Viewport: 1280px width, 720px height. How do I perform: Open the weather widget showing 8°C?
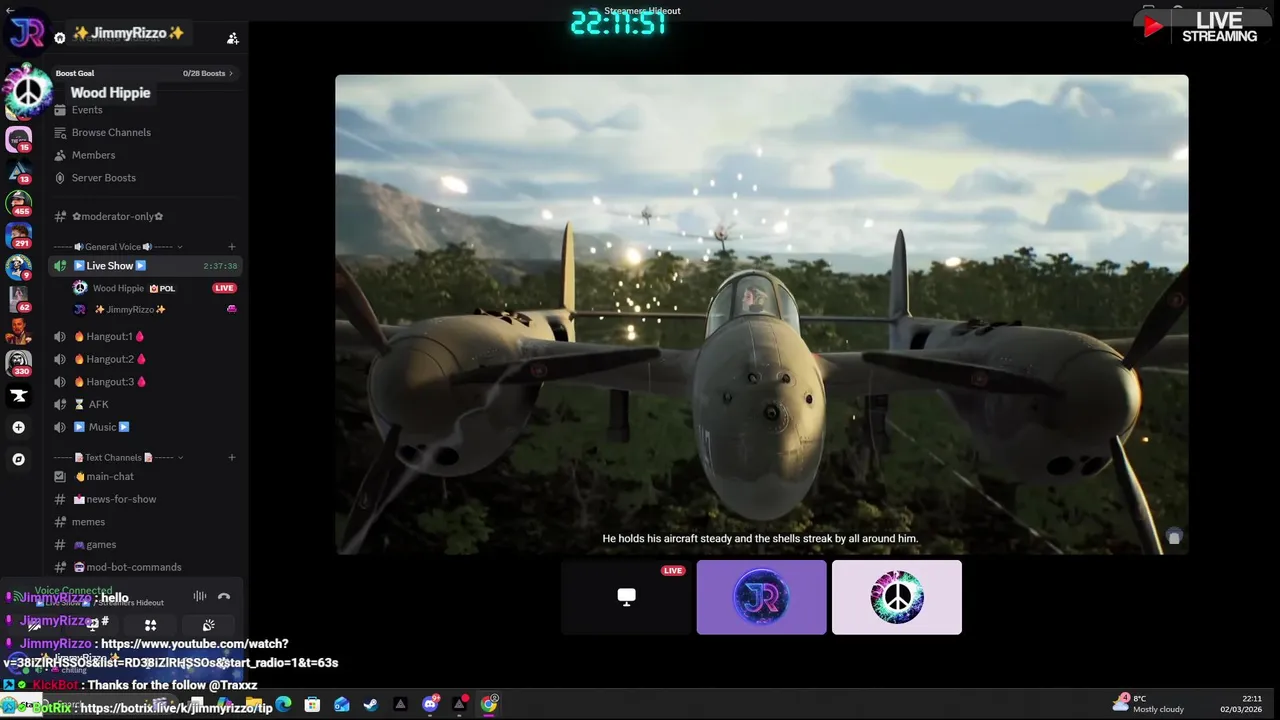point(1150,704)
